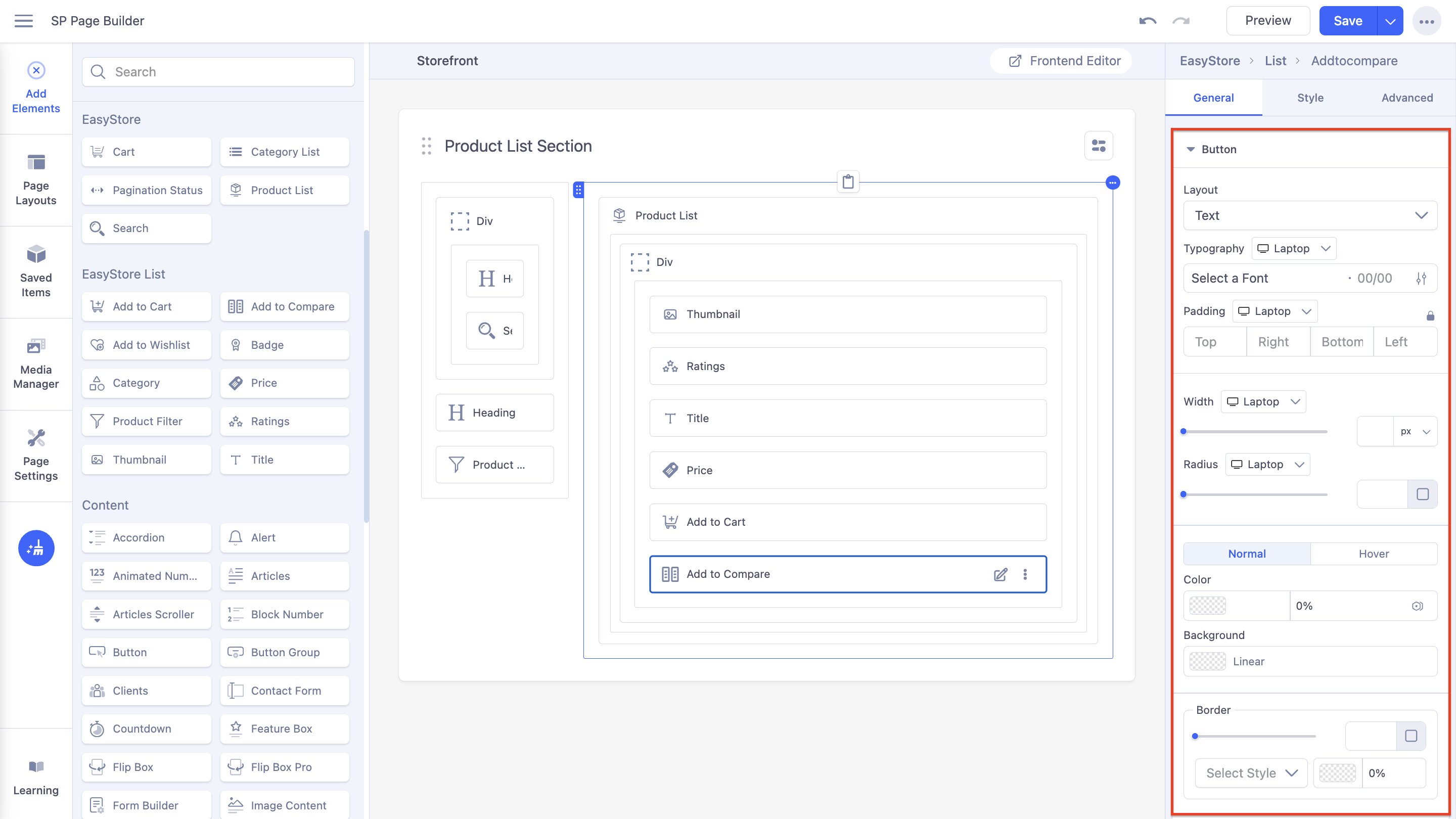Switch to the Advanced tab
The width and height of the screenshot is (1456, 819).
[1407, 98]
